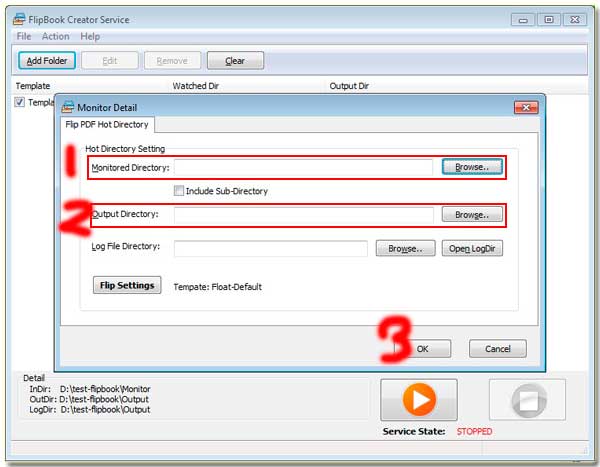Open the File menu
Image resolution: width=600 pixels, height=467 pixels.
24,36
